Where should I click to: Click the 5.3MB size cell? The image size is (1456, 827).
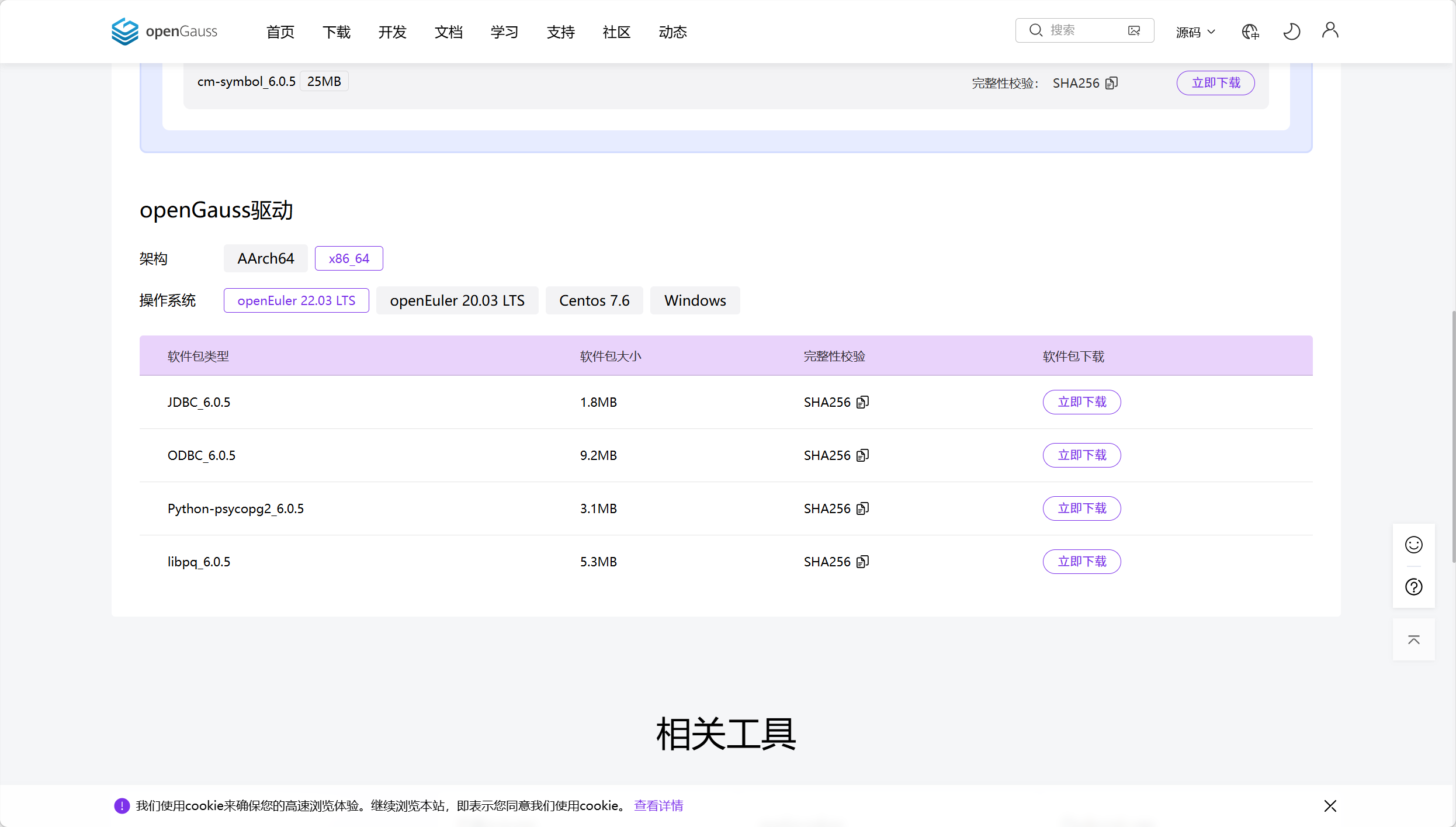tap(598, 562)
